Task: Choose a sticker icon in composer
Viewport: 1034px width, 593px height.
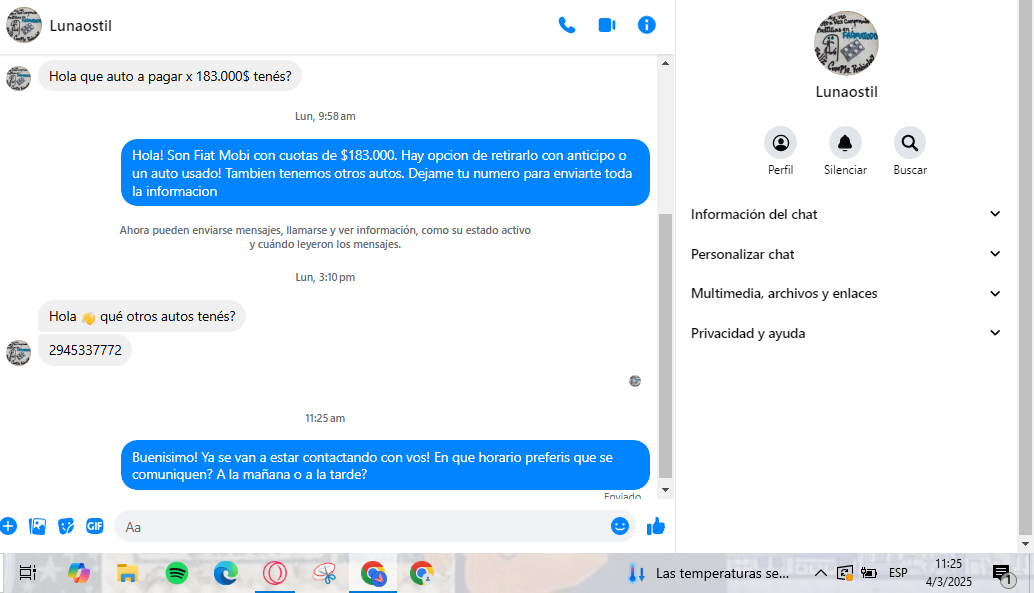Action: (66, 526)
